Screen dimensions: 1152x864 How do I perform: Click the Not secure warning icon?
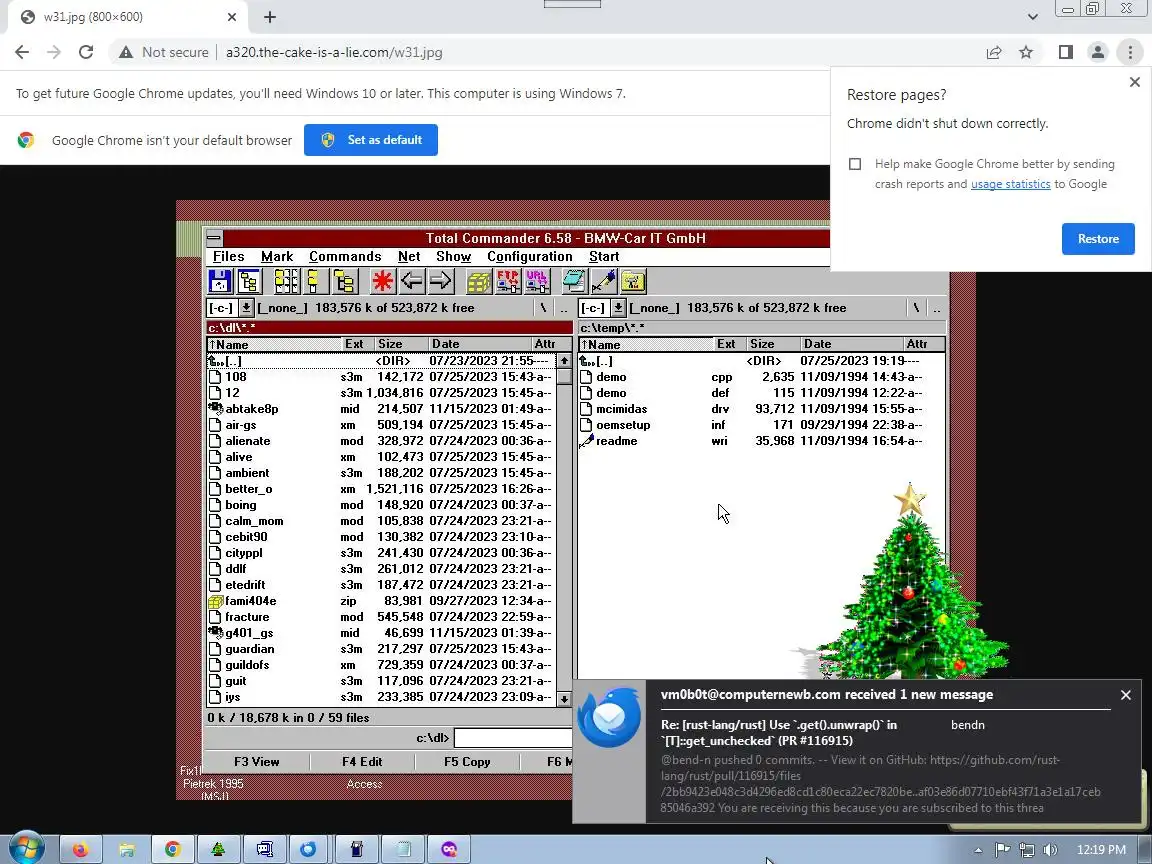pyautogui.click(x=126, y=52)
